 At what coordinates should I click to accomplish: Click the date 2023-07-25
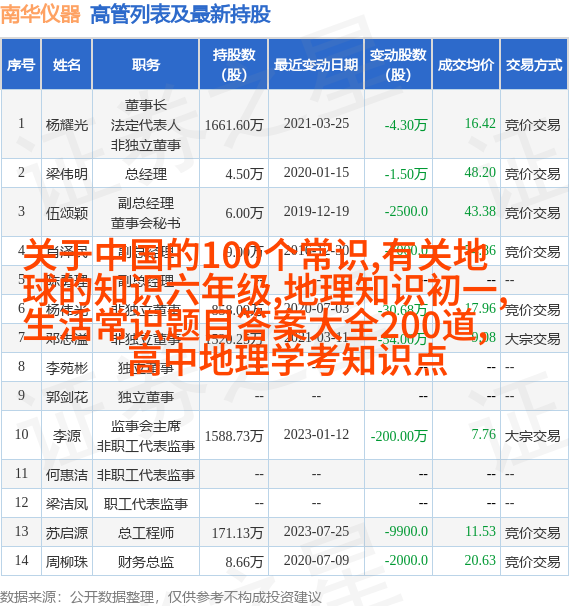(x=316, y=531)
